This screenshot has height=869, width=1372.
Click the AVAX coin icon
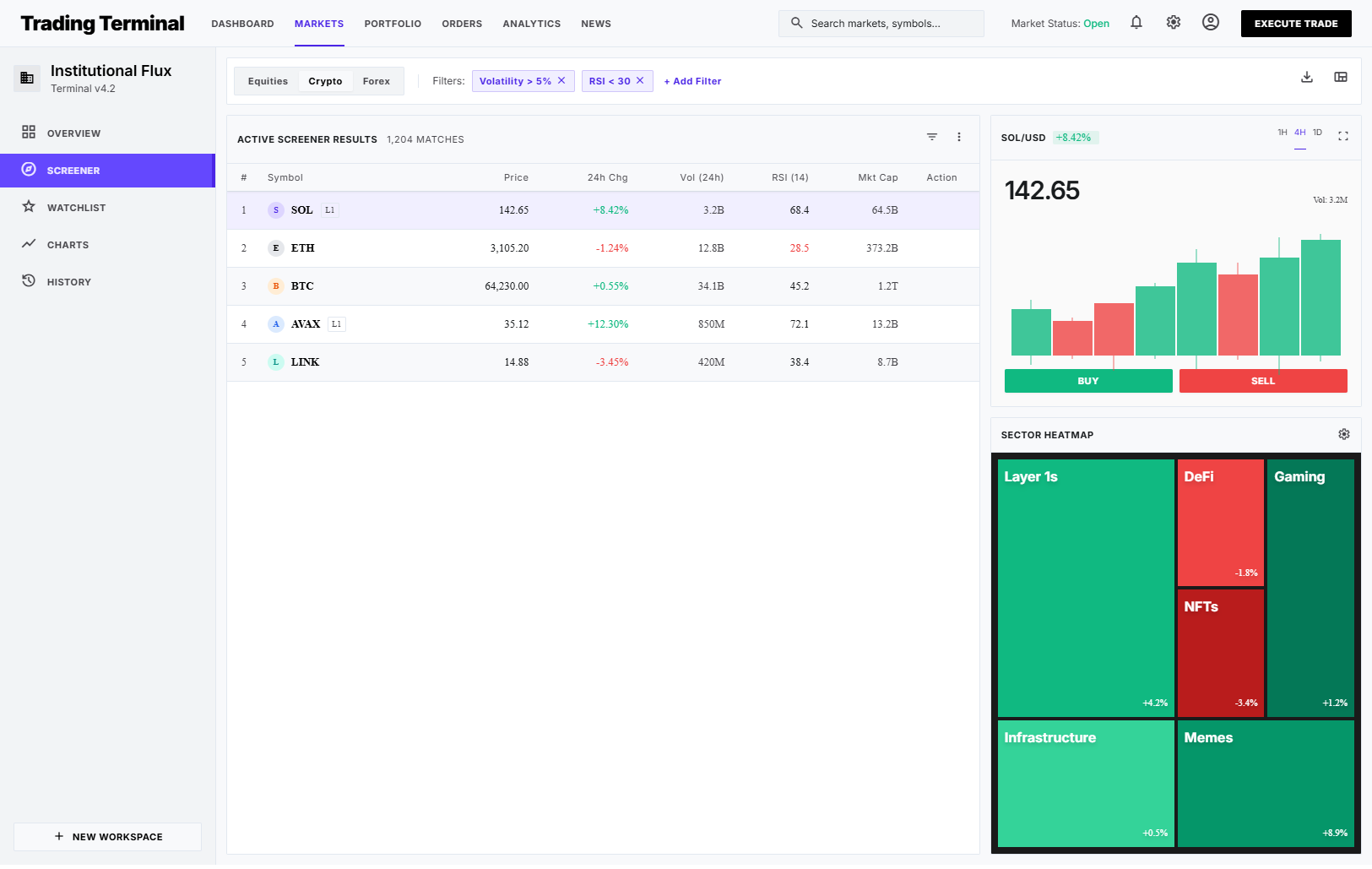point(276,324)
